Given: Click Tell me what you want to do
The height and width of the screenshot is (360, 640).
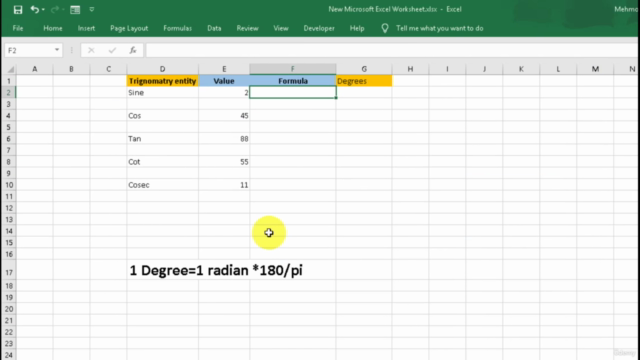Looking at the screenshot, I should click(x=440, y=28).
